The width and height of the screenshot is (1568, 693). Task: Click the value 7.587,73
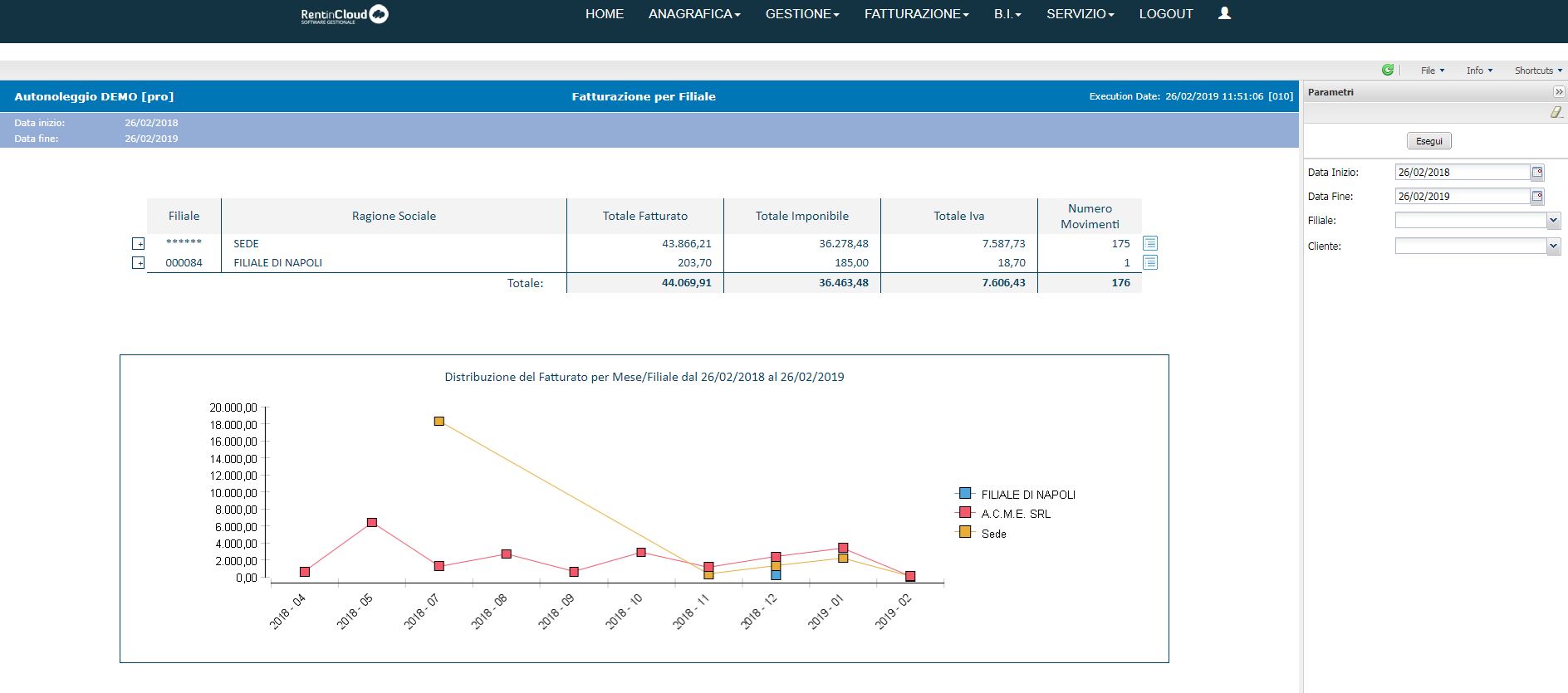tap(1003, 244)
